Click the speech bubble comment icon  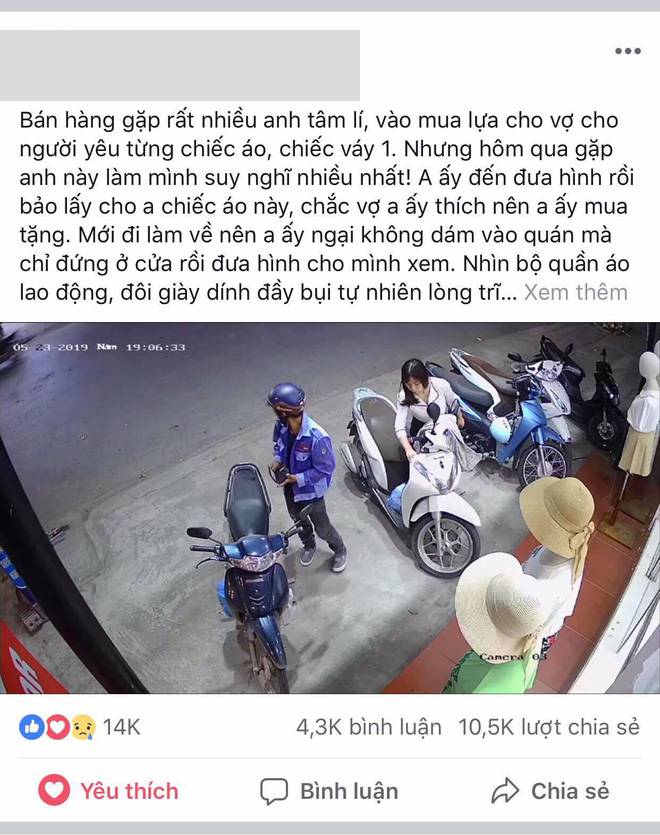click(x=274, y=791)
